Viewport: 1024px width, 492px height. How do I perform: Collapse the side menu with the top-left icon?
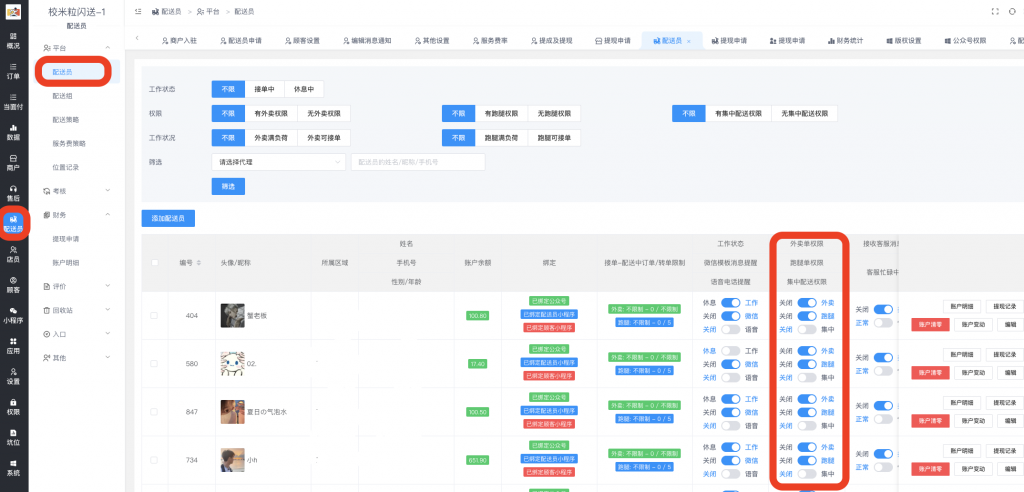coord(137,11)
